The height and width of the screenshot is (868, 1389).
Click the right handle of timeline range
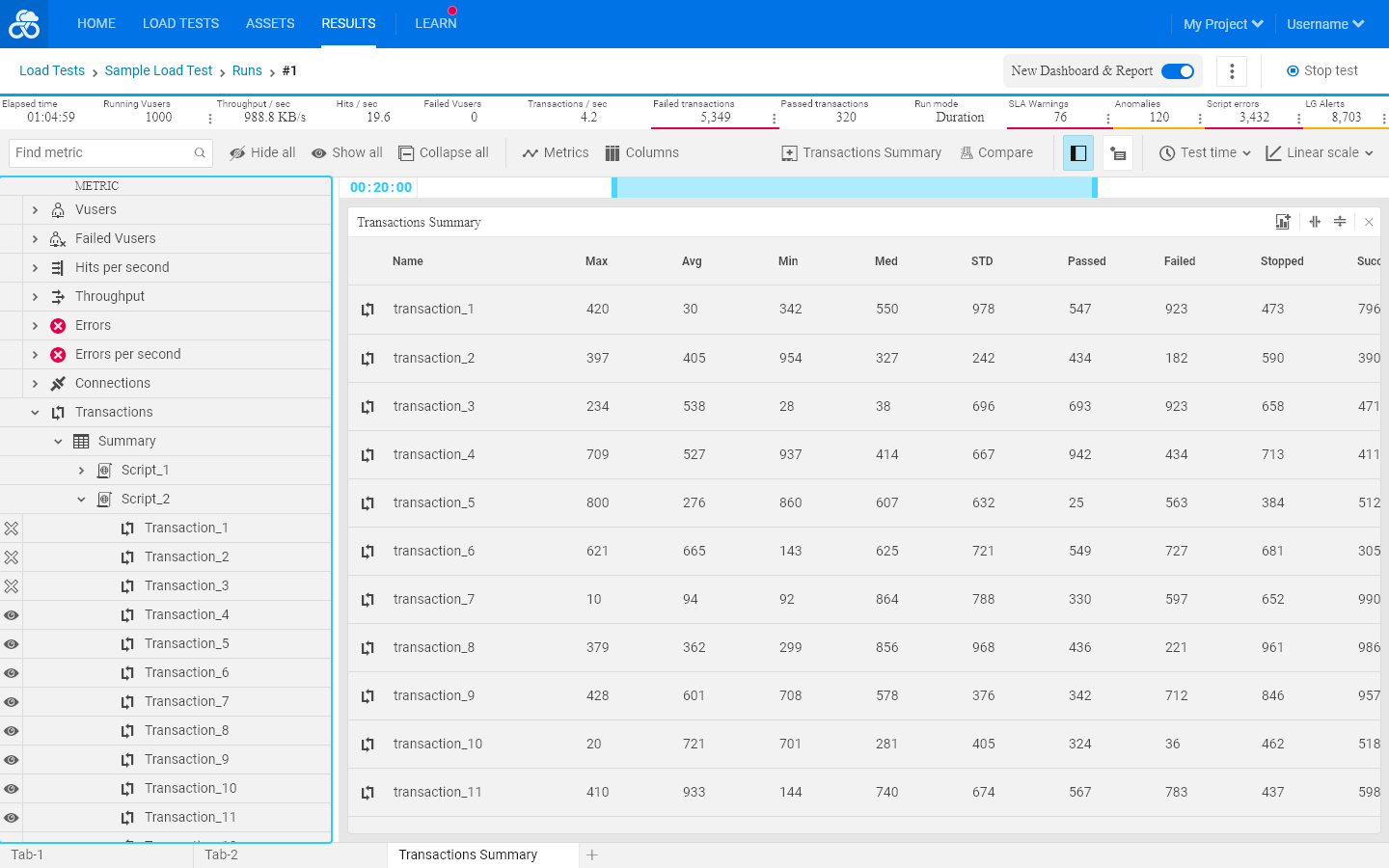point(1095,188)
